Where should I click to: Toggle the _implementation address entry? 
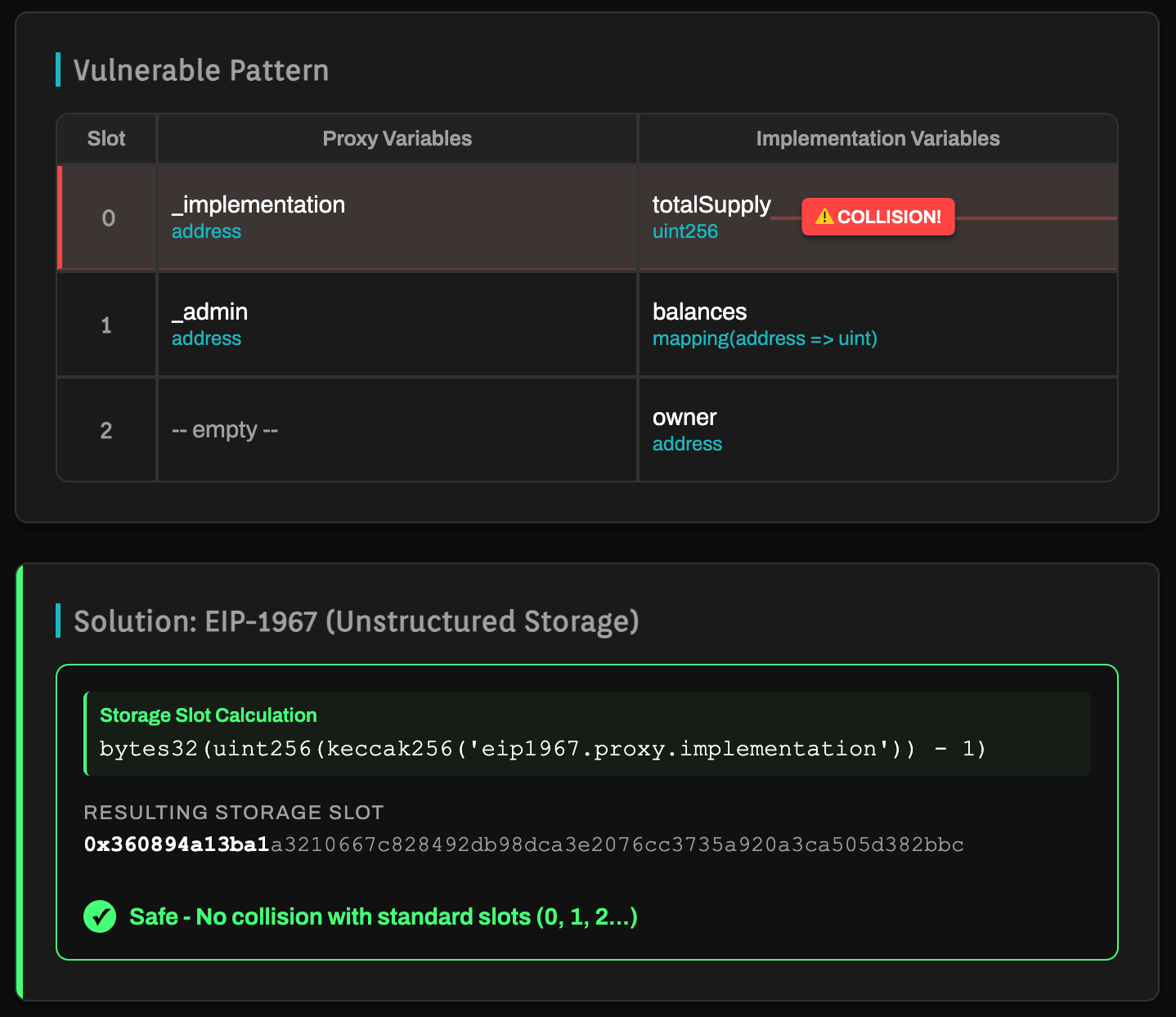(x=258, y=215)
